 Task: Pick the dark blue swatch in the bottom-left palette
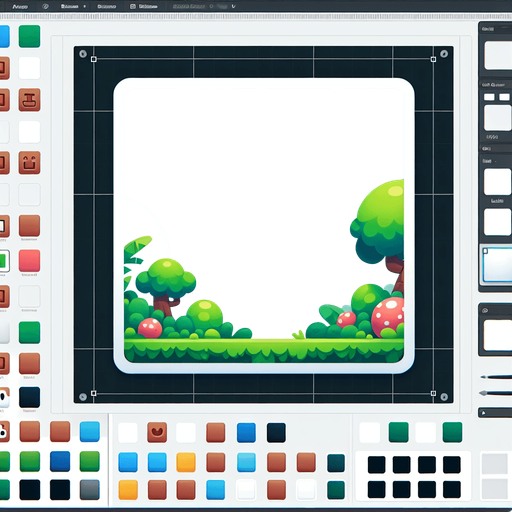[x=60, y=461]
